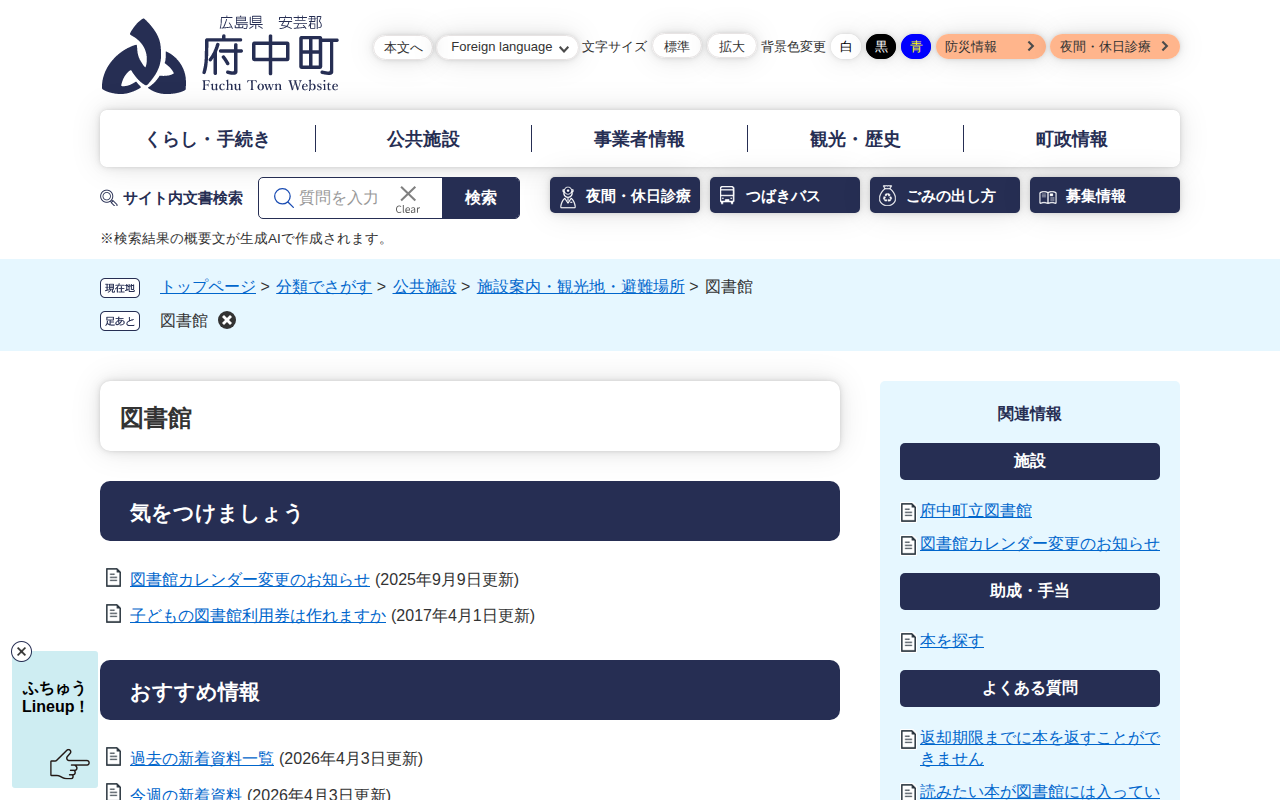Open 募集情報 book icon shortcut
Viewport: 1280px width, 800px height.
pos(1105,196)
